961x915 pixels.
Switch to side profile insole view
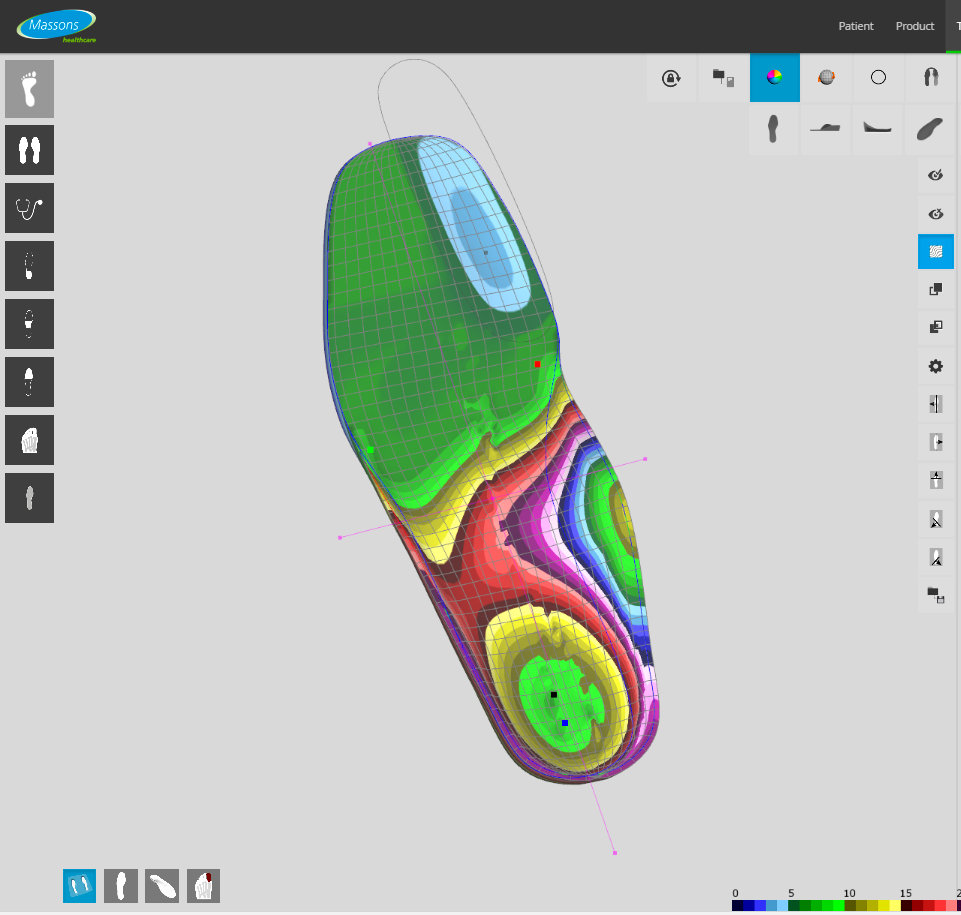pos(825,129)
